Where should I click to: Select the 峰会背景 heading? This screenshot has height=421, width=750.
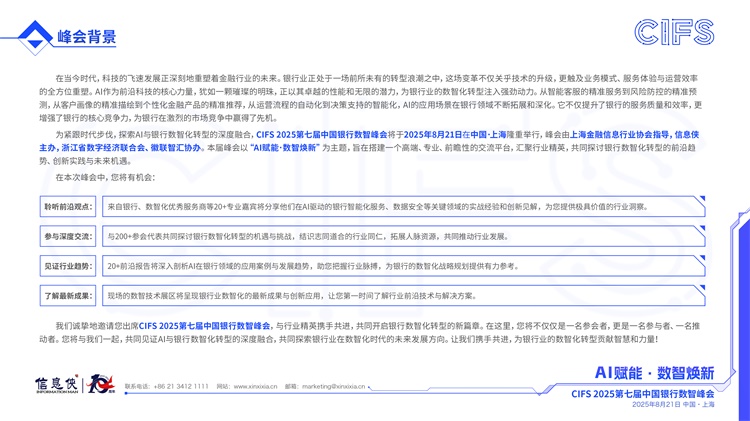87,37
